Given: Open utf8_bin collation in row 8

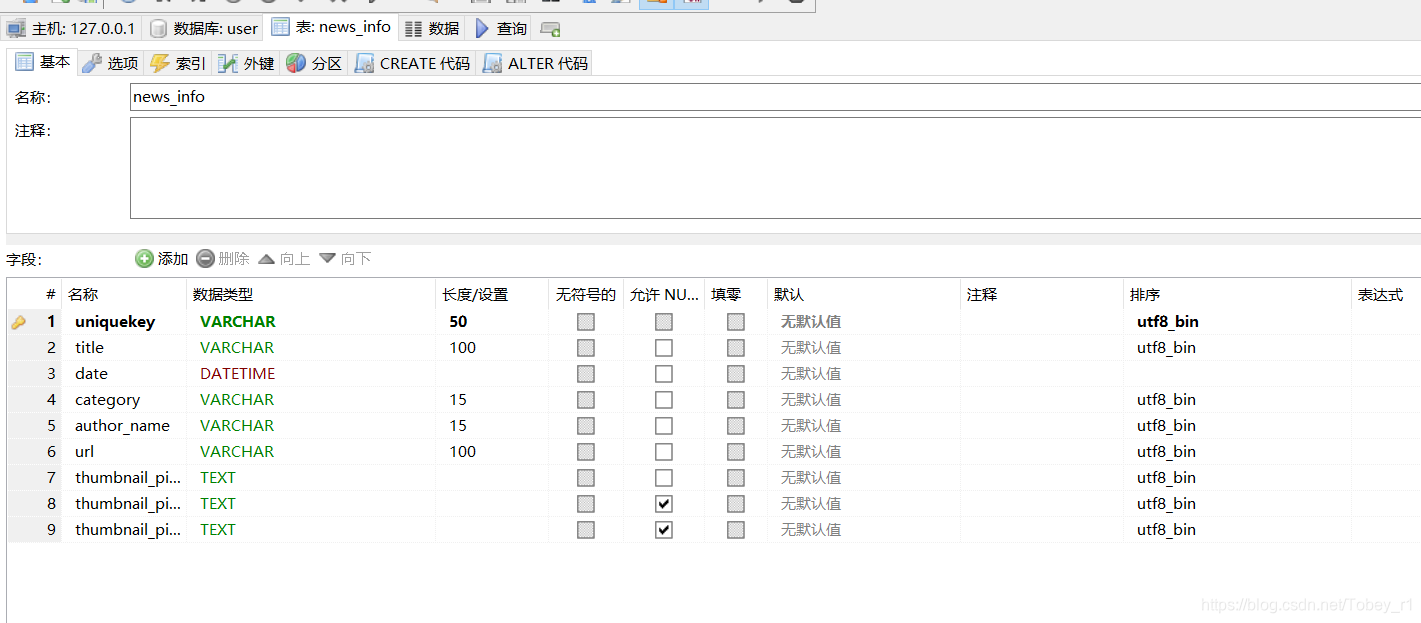Looking at the screenshot, I should [x=1167, y=504].
